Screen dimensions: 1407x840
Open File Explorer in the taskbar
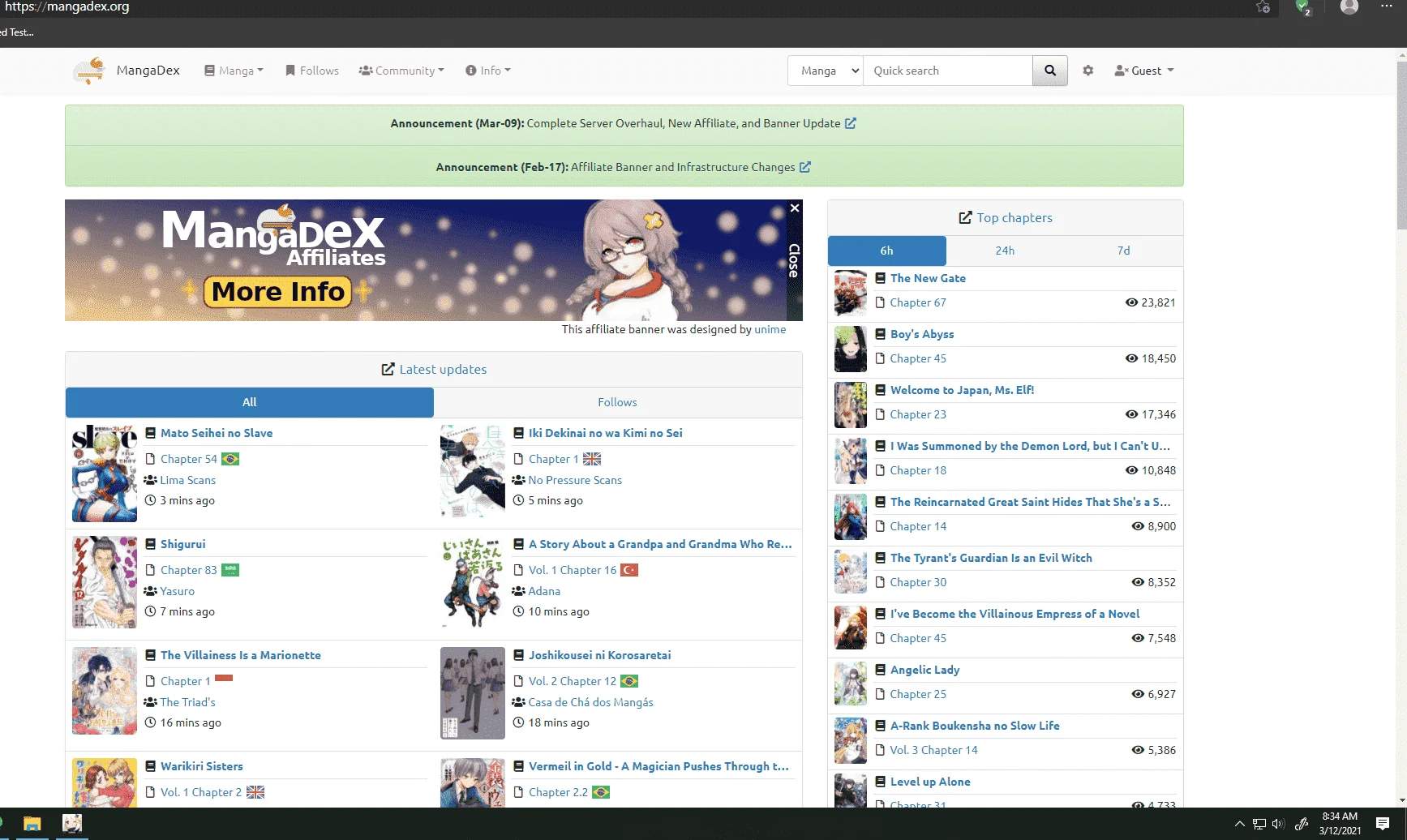coord(32,824)
